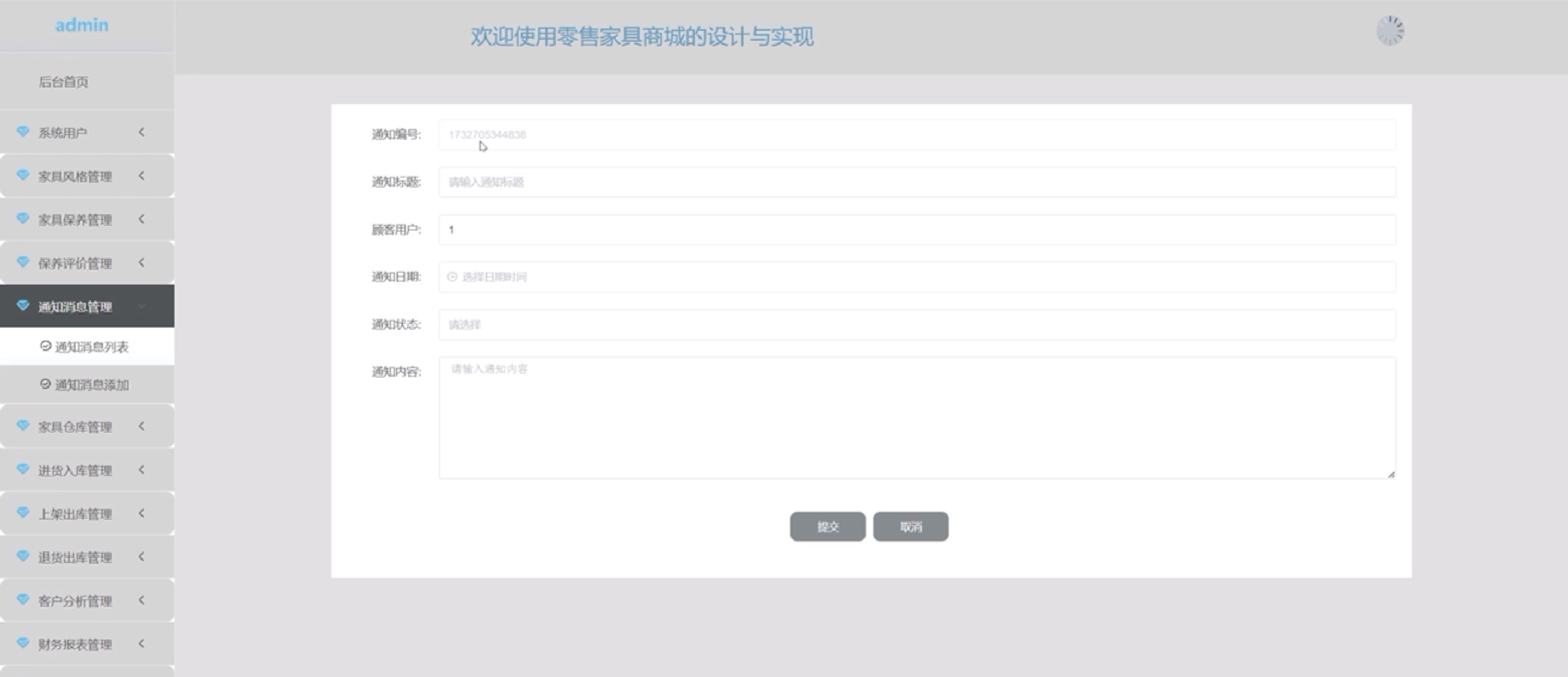The image size is (1568, 677).
Task: Click the diamond icon beside 家具仓库管理
Action: pyautogui.click(x=22, y=426)
